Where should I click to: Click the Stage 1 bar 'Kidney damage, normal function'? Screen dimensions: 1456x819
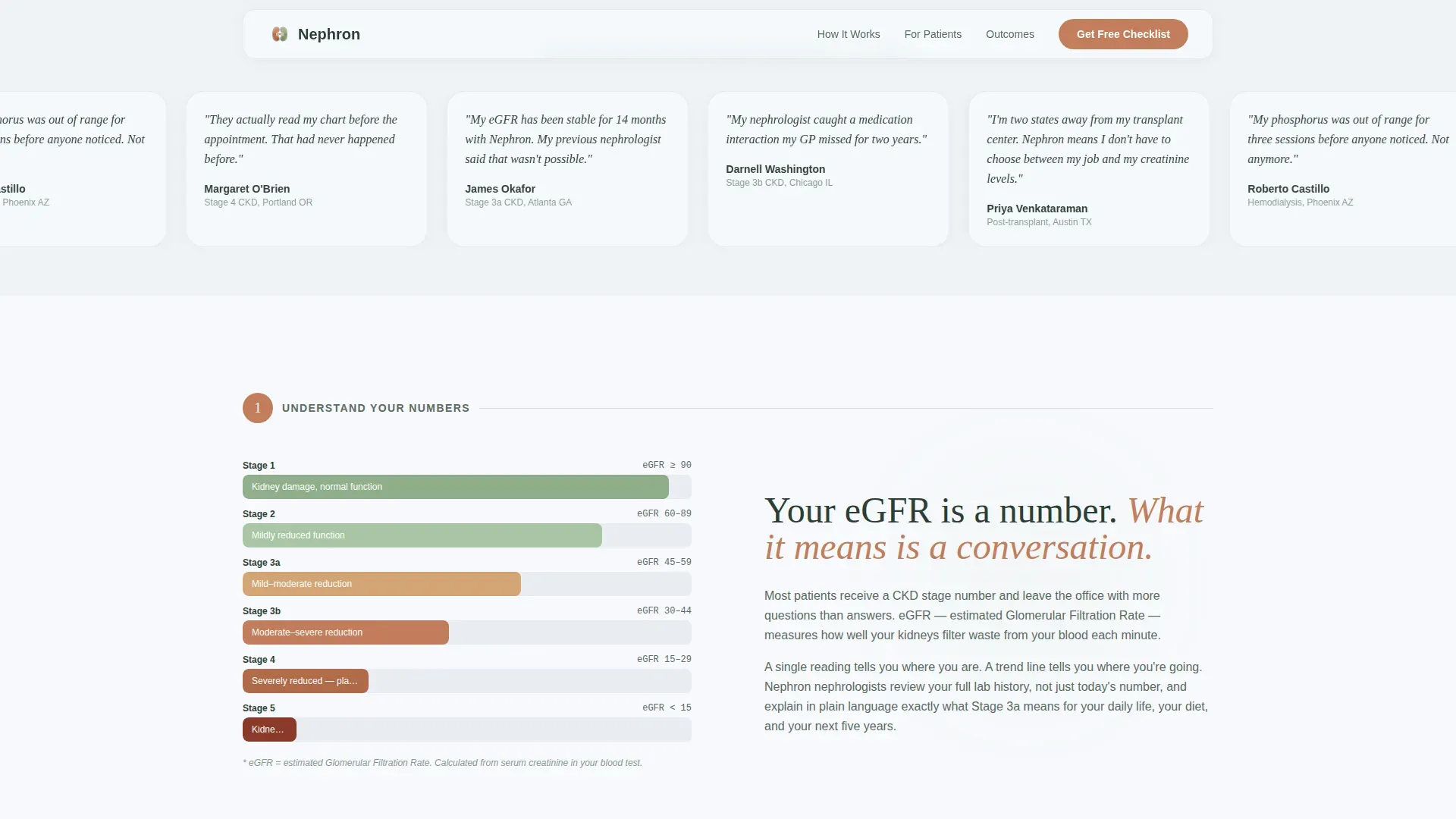[456, 487]
